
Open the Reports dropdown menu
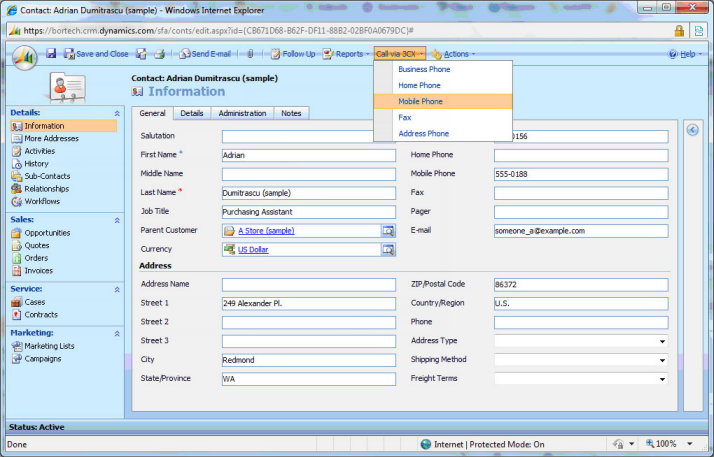tap(346, 54)
